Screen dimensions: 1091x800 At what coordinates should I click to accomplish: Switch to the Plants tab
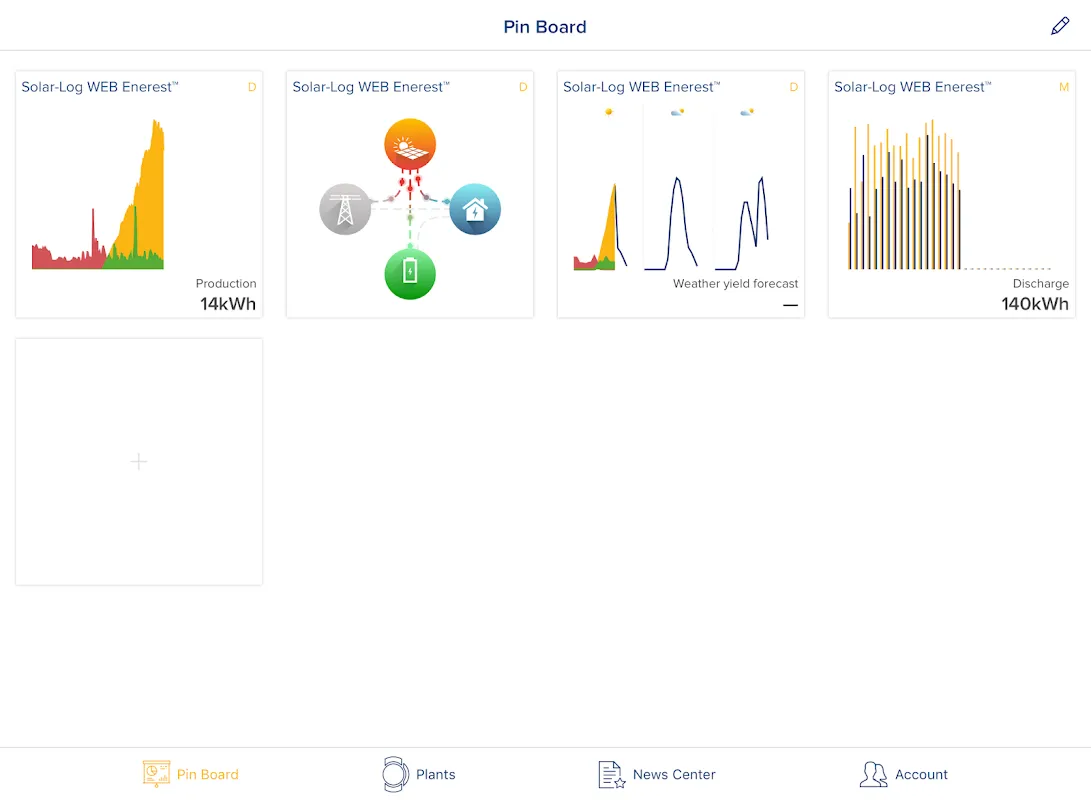click(x=435, y=774)
